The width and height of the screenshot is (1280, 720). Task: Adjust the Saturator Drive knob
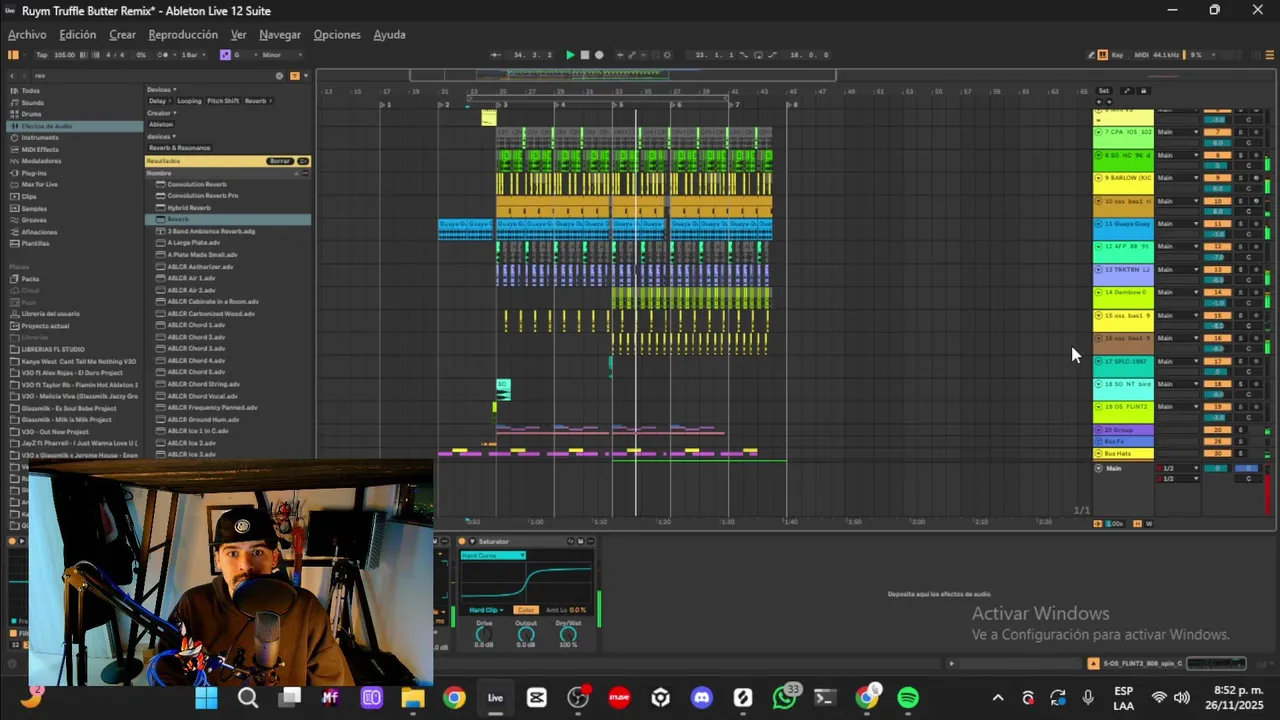[x=484, y=634]
